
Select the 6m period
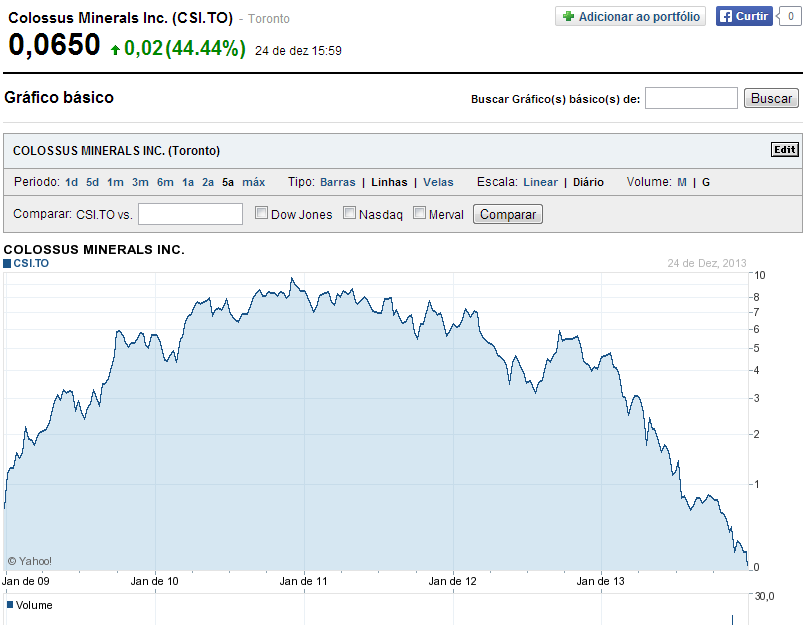click(165, 182)
